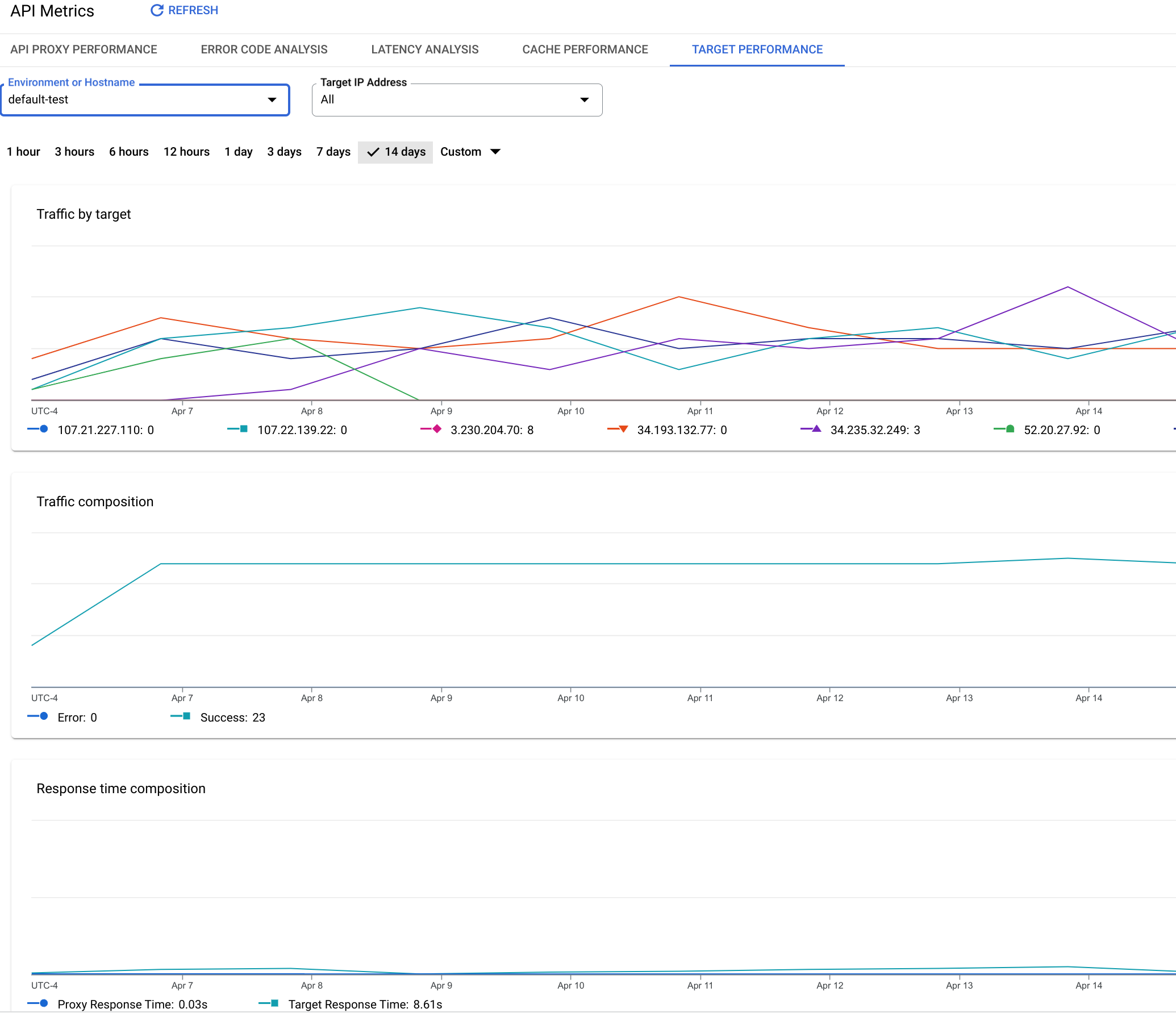Select the 12 hours time filter

[186, 151]
